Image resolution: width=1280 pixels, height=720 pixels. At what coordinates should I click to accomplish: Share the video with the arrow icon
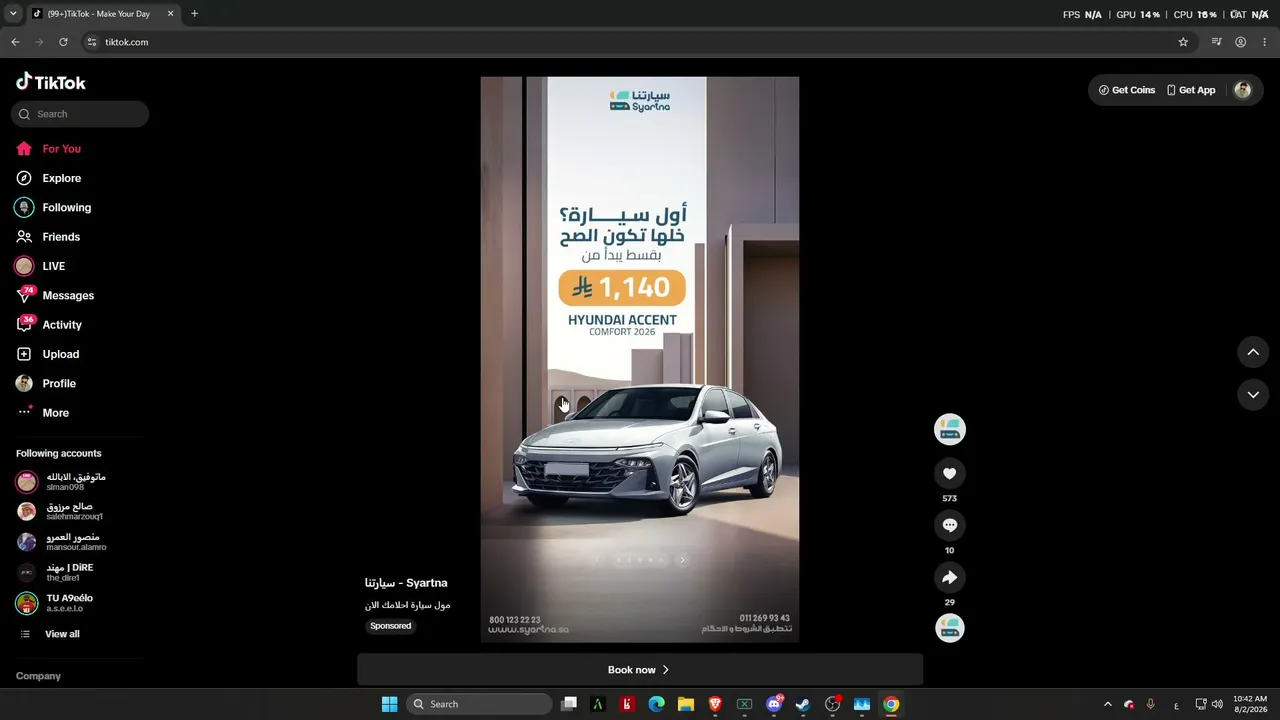(x=950, y=578)
